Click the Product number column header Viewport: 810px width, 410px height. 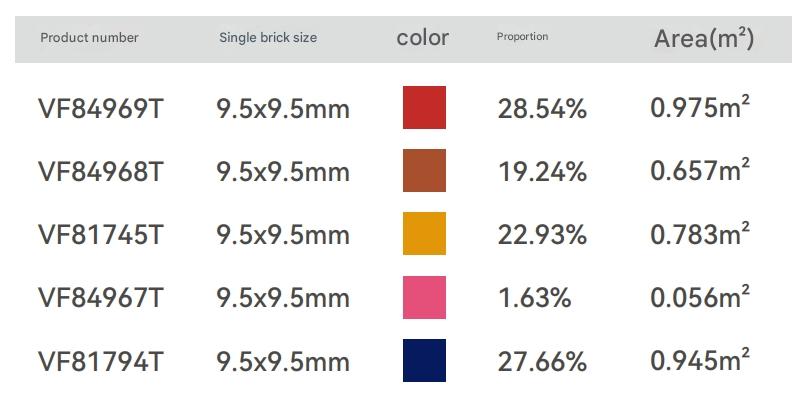pos(89,38)
